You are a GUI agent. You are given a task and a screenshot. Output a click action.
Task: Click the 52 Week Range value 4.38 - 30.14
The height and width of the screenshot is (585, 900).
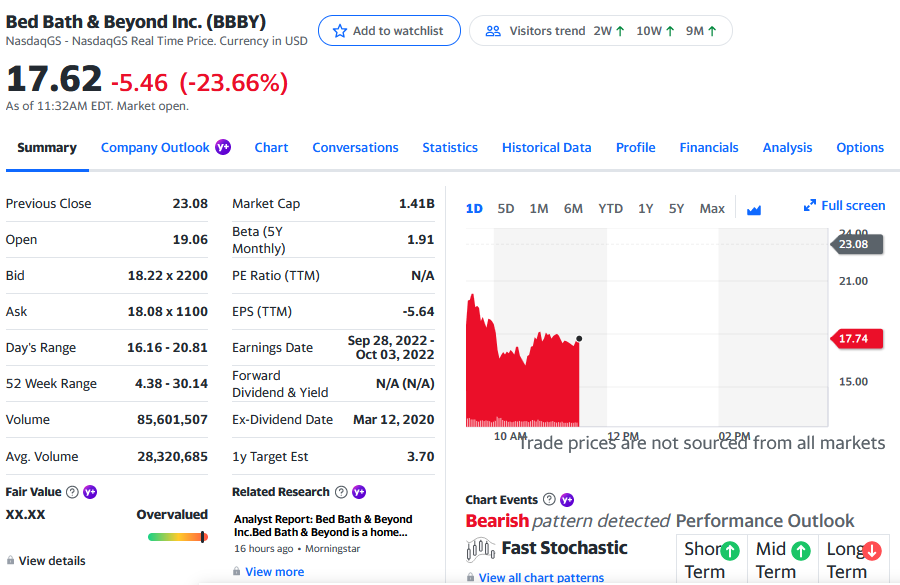(x=171, y=383)
